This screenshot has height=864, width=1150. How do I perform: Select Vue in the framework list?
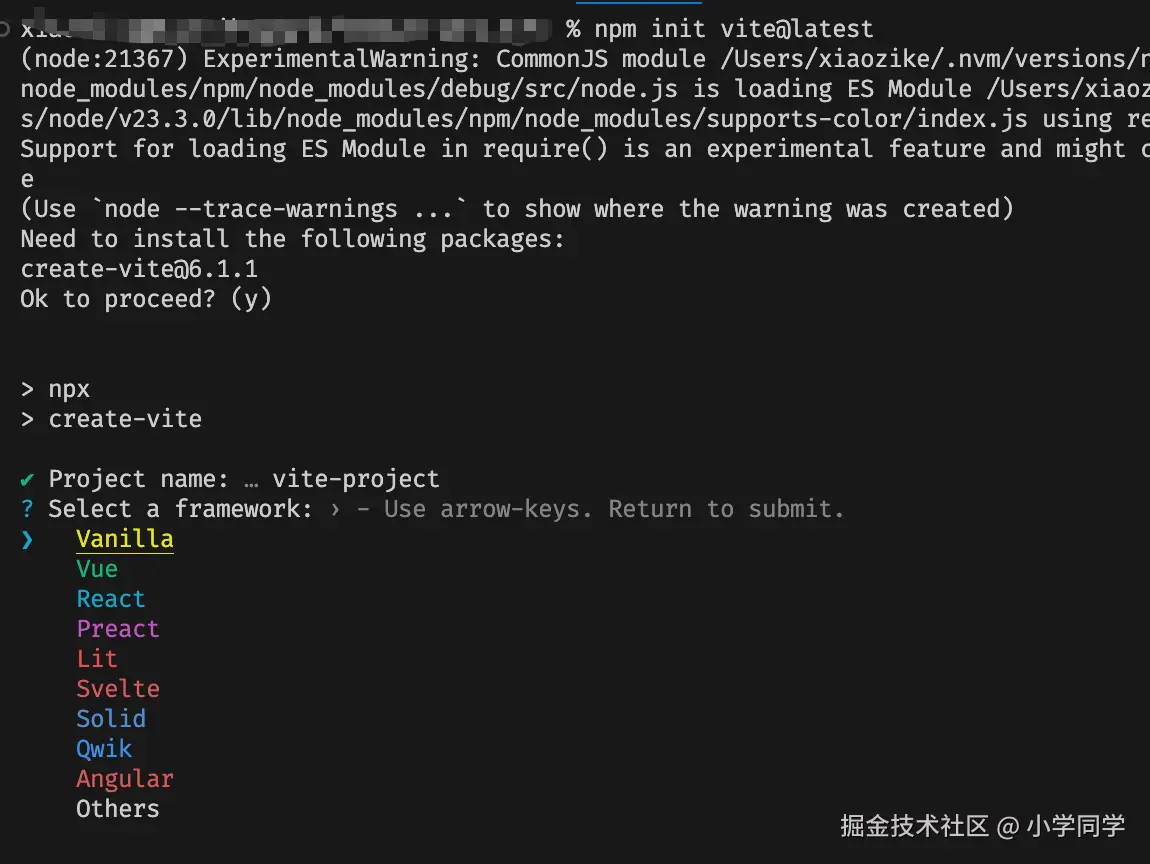click(97, 569)
